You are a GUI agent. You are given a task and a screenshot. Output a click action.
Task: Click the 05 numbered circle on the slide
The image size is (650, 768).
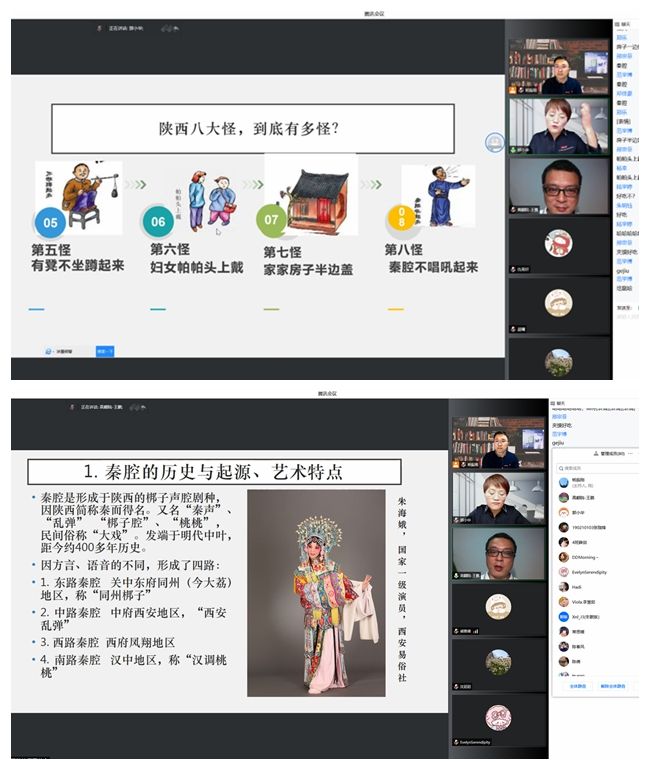(50, 222)
